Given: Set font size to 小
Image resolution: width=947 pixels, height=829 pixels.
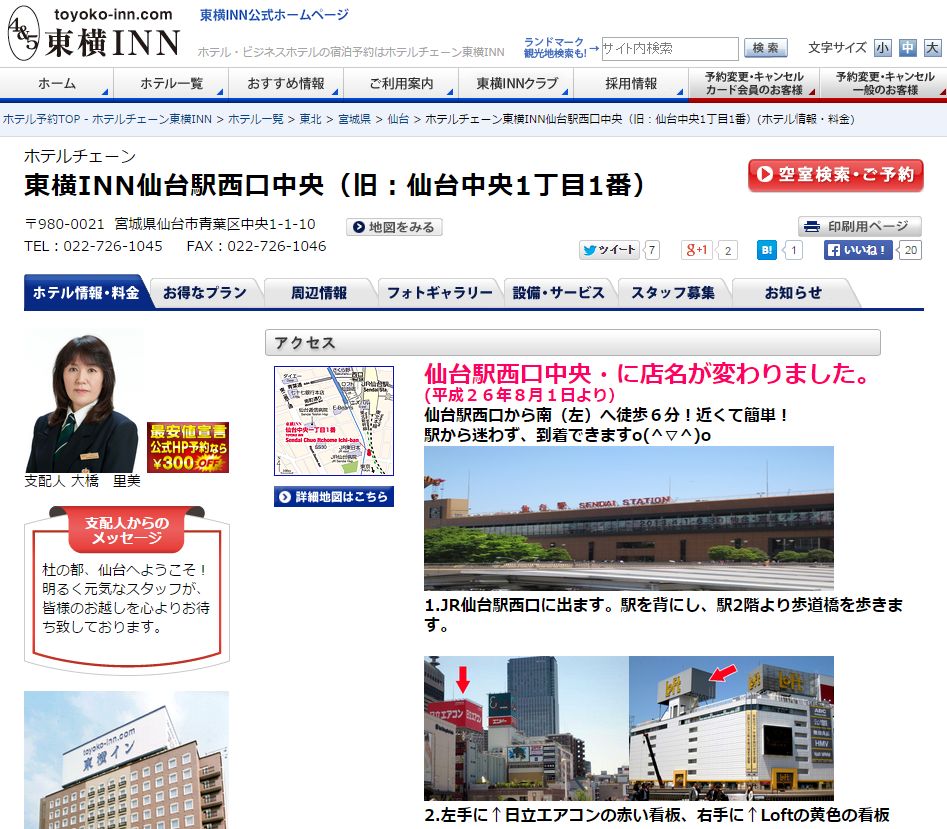Looking at the screenshot, I should pos(883,48).
